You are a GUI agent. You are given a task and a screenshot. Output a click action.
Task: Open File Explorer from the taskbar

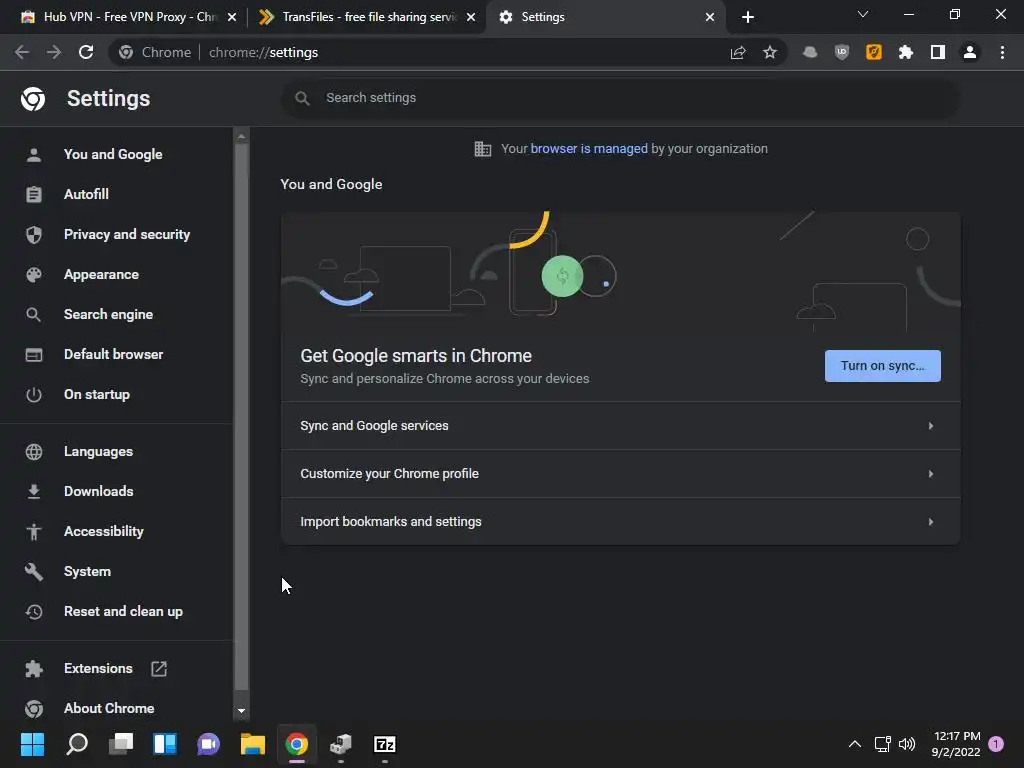[x=253, y=744]
